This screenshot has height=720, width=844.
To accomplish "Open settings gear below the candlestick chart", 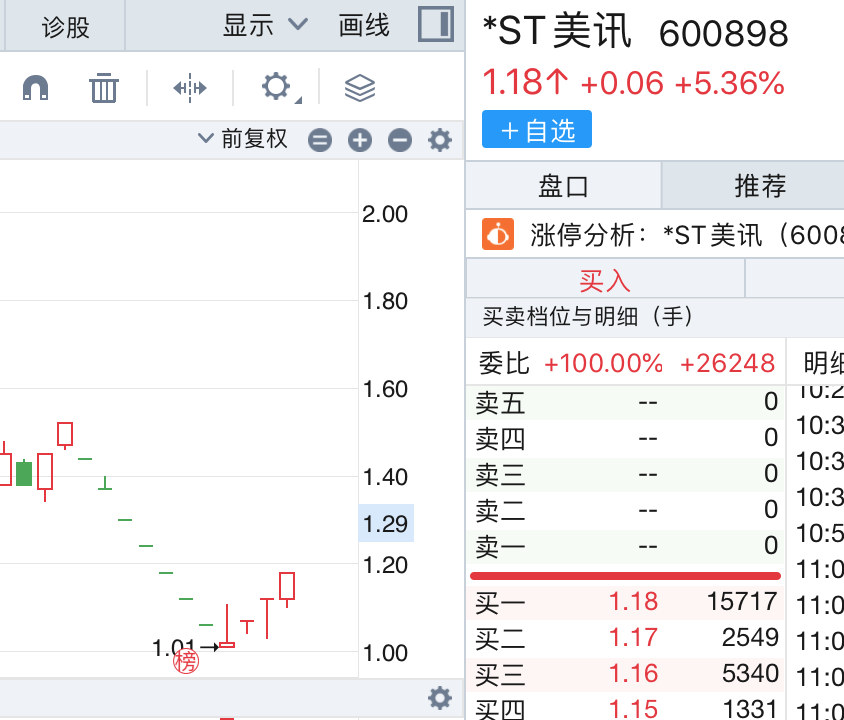I will [440, 698].
